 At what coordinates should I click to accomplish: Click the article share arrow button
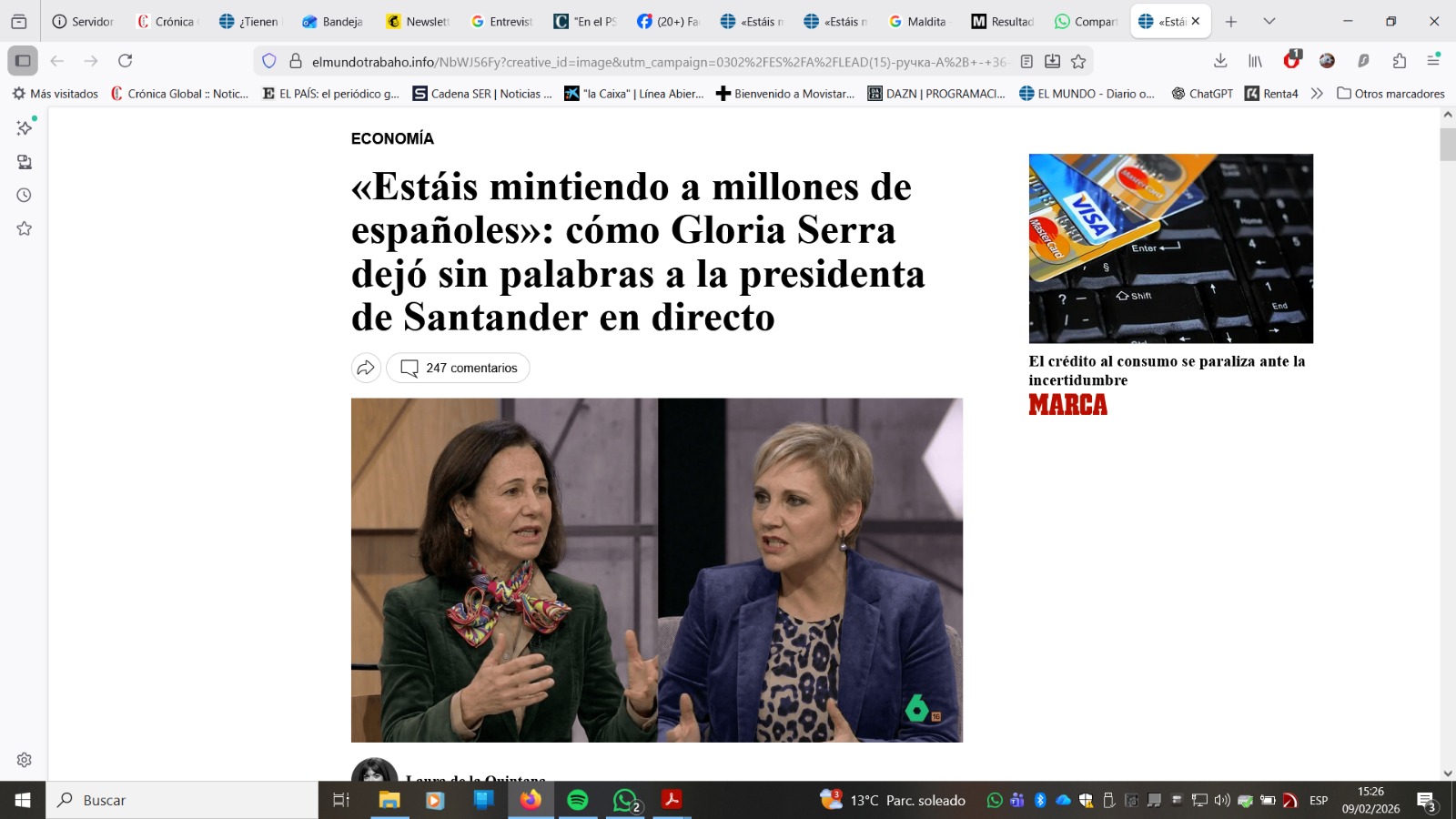[366, 368]
